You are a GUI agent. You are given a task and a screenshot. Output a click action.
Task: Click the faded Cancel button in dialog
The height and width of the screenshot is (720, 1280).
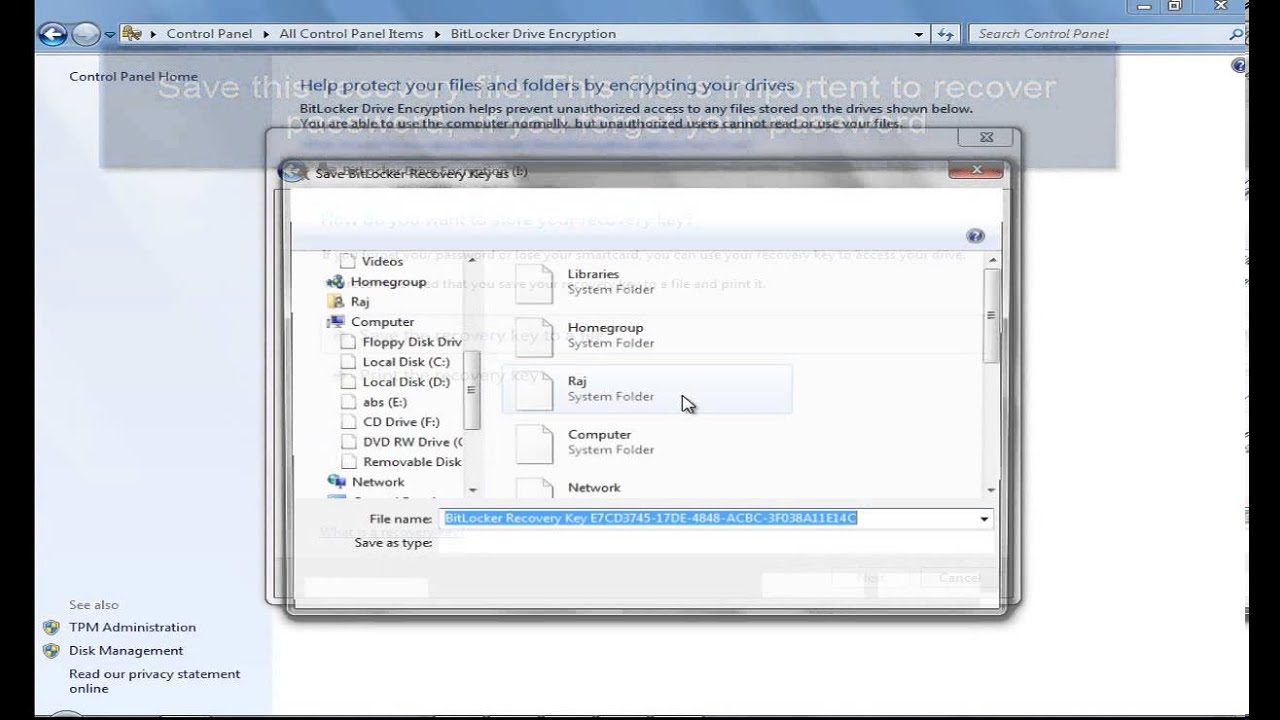click(959, 577)
